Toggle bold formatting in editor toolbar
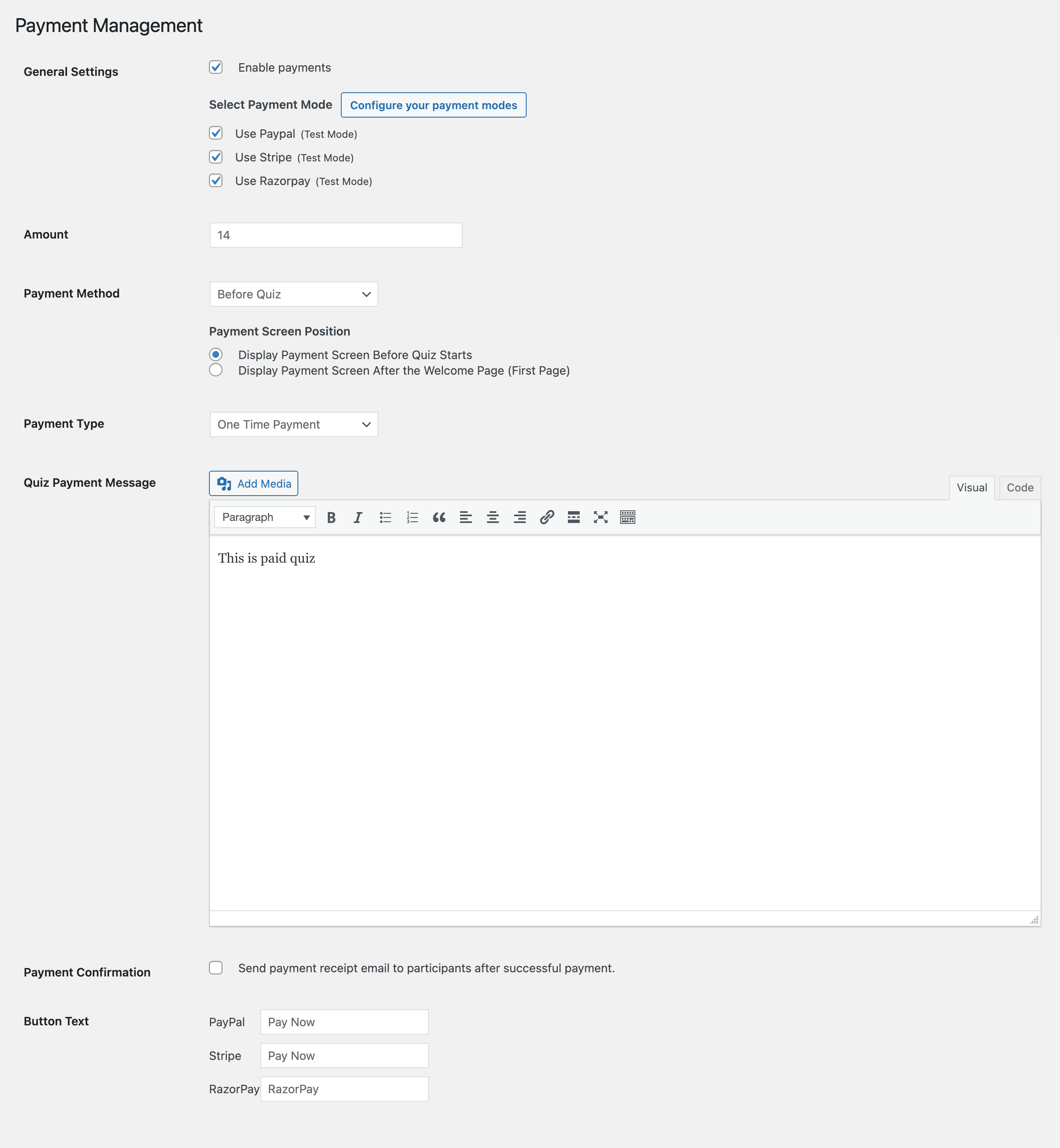1060x1148 pixels. coord(331,518)
